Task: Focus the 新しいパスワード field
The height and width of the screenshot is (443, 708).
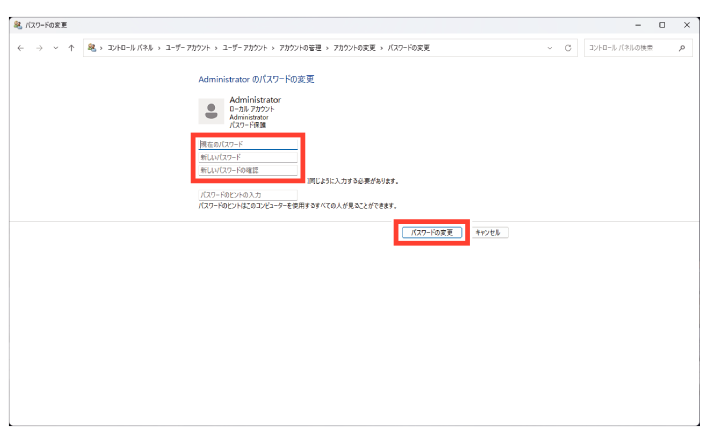Action: [x=248, y=157]
